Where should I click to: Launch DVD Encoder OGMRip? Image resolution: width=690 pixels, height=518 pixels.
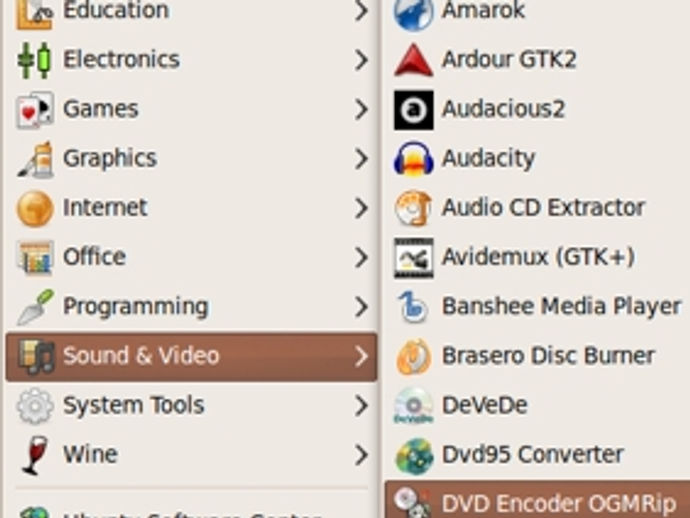point(537,500)
